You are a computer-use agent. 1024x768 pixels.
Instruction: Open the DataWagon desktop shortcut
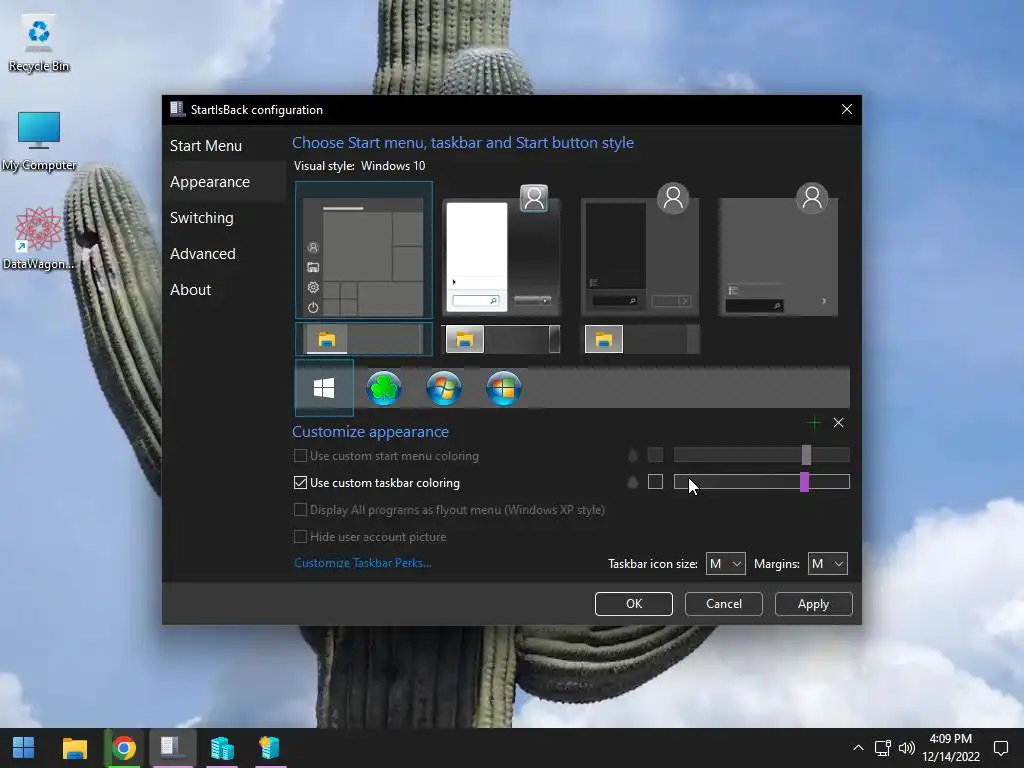(39, 238)
